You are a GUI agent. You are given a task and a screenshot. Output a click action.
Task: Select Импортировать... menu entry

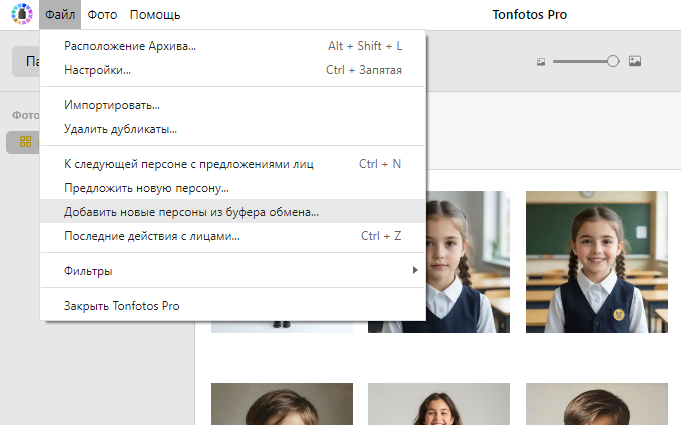[x=111, y=105]
